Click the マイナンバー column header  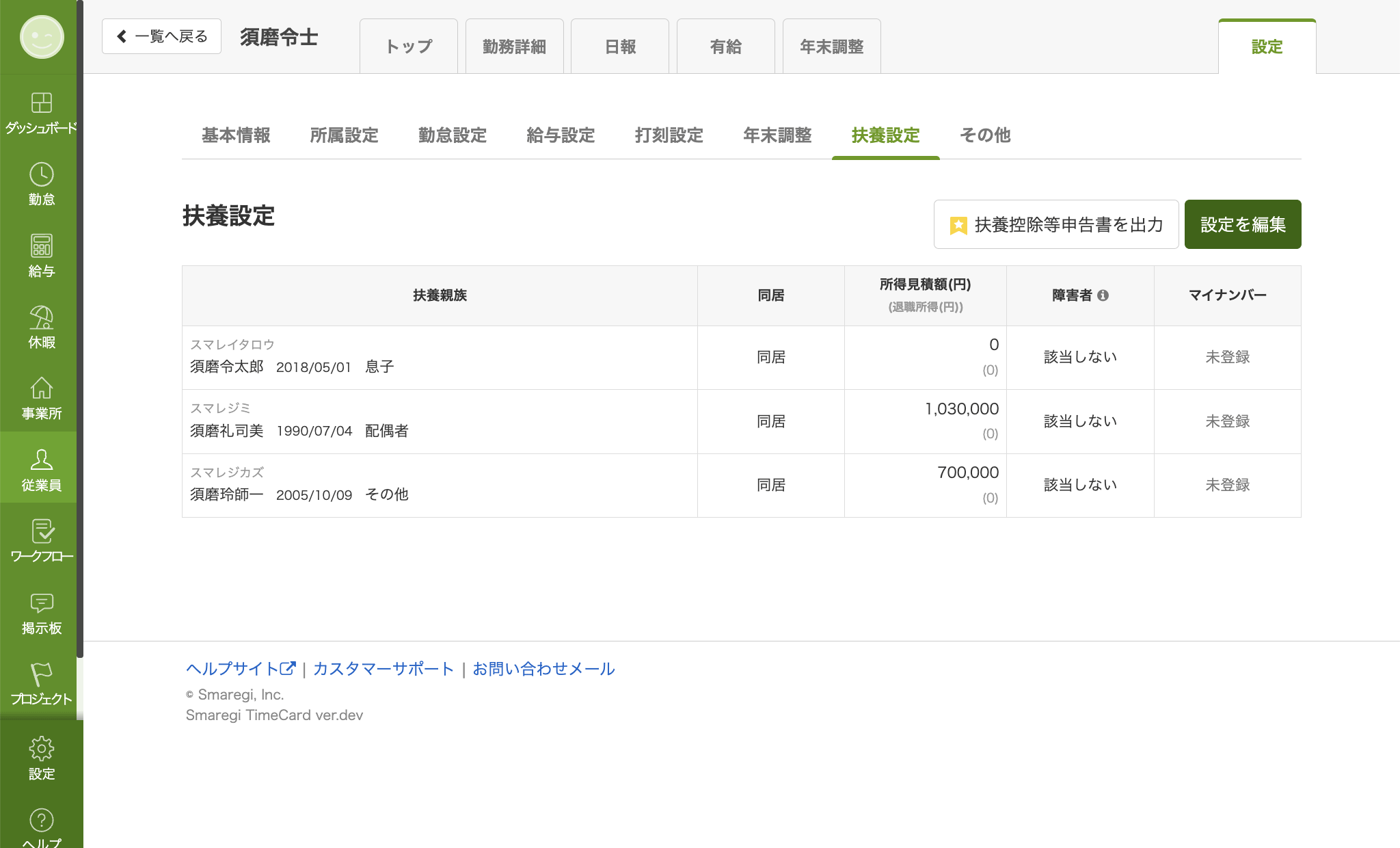(x=1228, y=295)
